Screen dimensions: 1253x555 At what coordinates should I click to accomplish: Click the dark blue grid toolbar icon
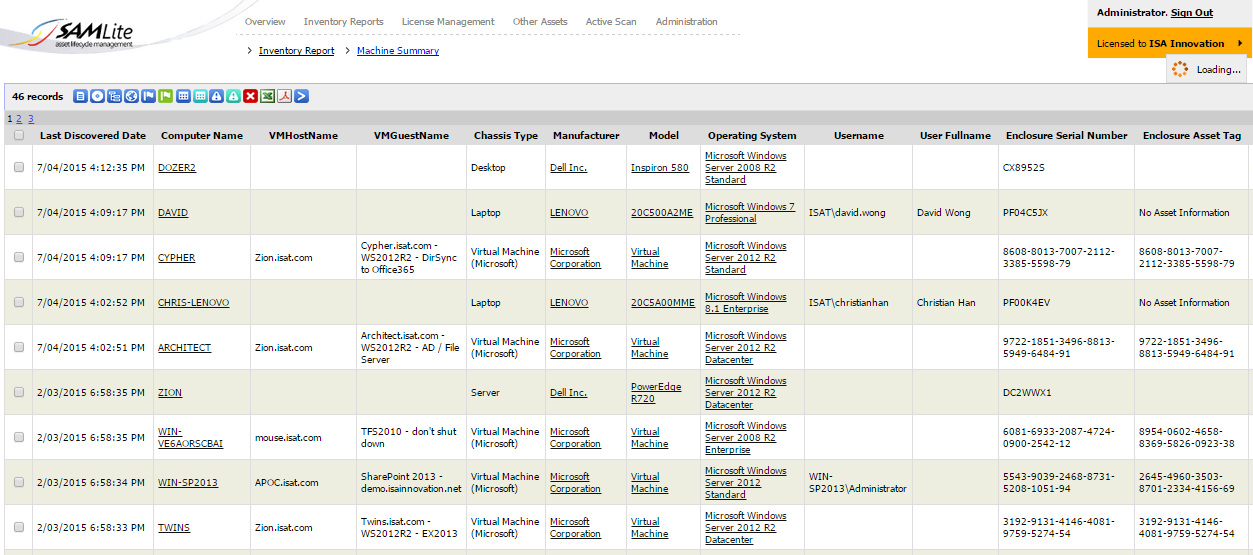(x=183, y=96)
